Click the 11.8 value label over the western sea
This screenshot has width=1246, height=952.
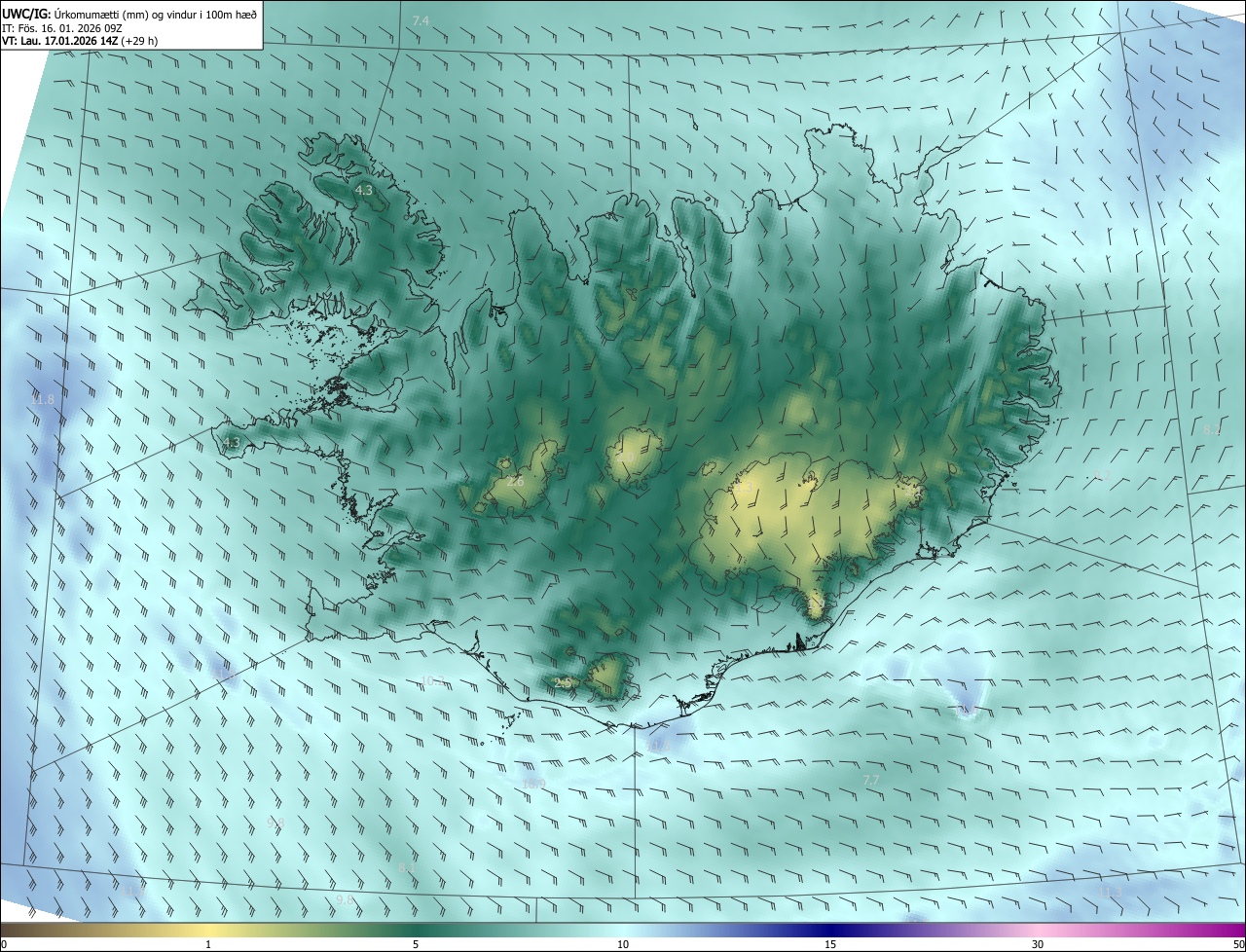click(x=43, y=400)
